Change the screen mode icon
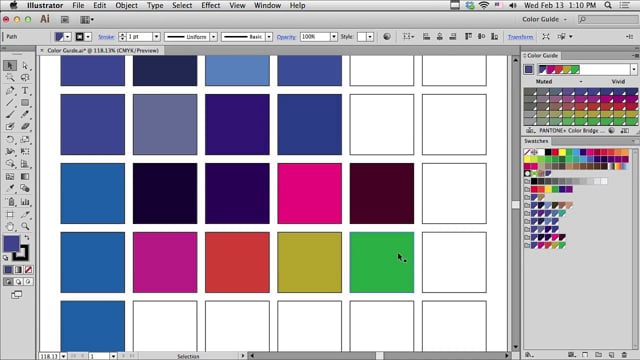 (16, 295)
